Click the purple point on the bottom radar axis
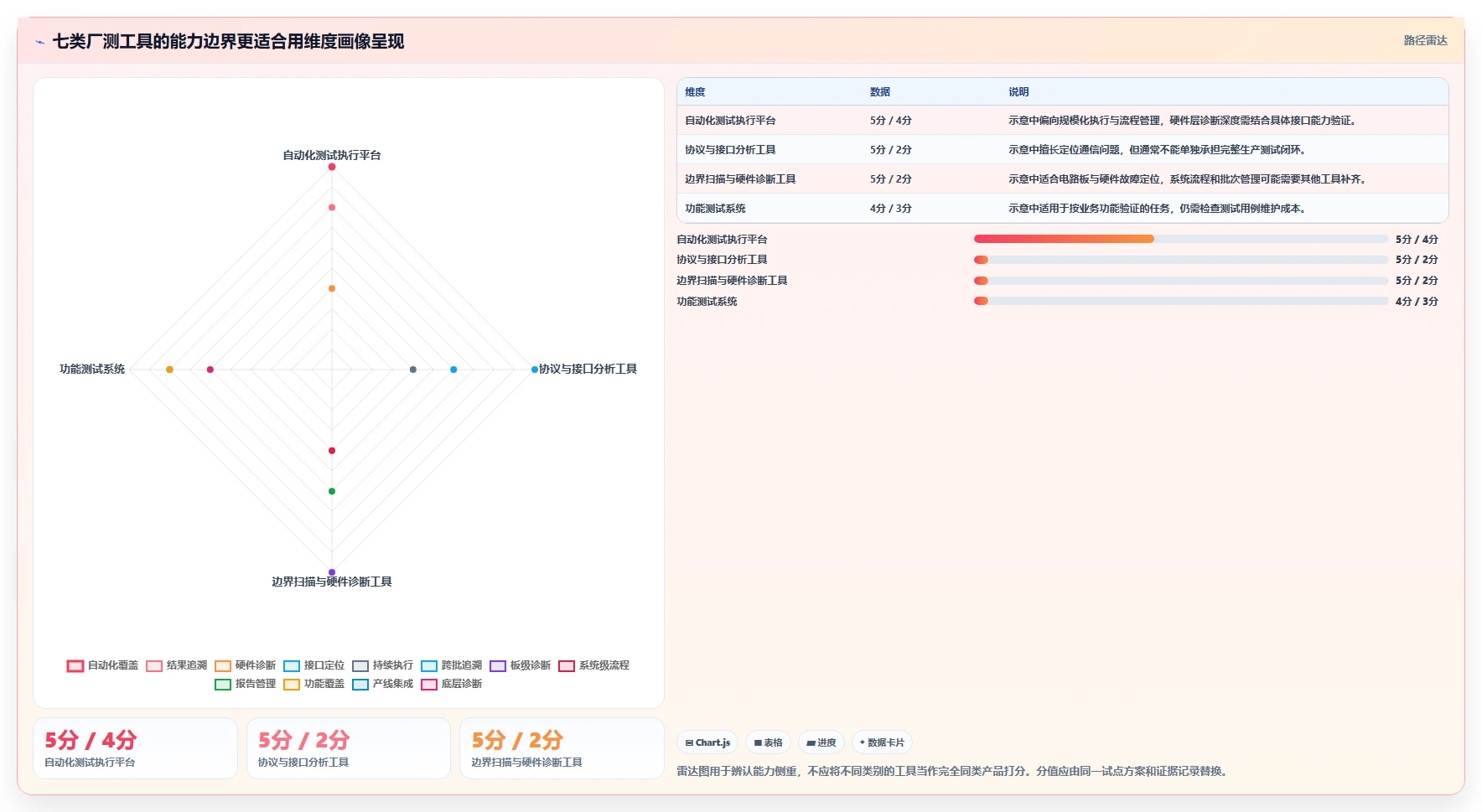The image size is (1482, 812). [x=332, y=572]
